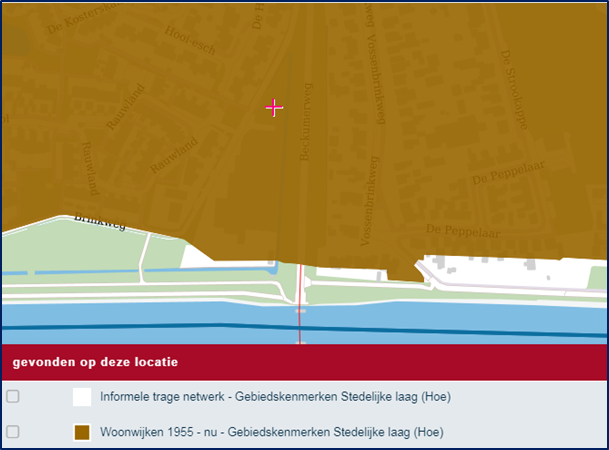
Task: Click the Beckumerweg street label
Action: point(305,122)
